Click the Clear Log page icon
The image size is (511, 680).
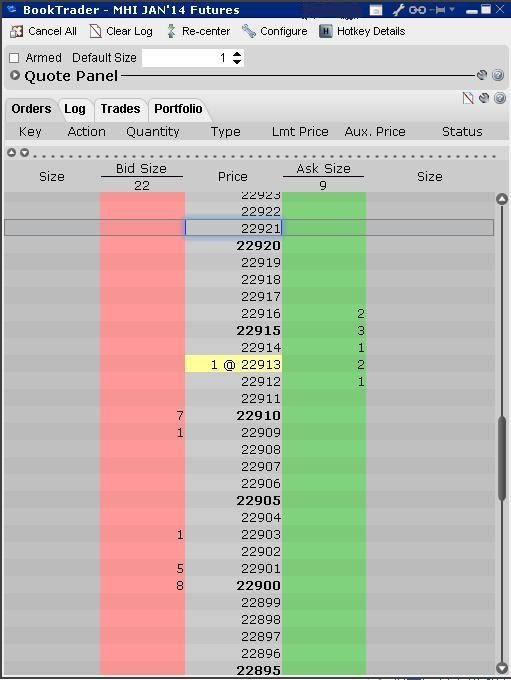[x=95, y=31]
